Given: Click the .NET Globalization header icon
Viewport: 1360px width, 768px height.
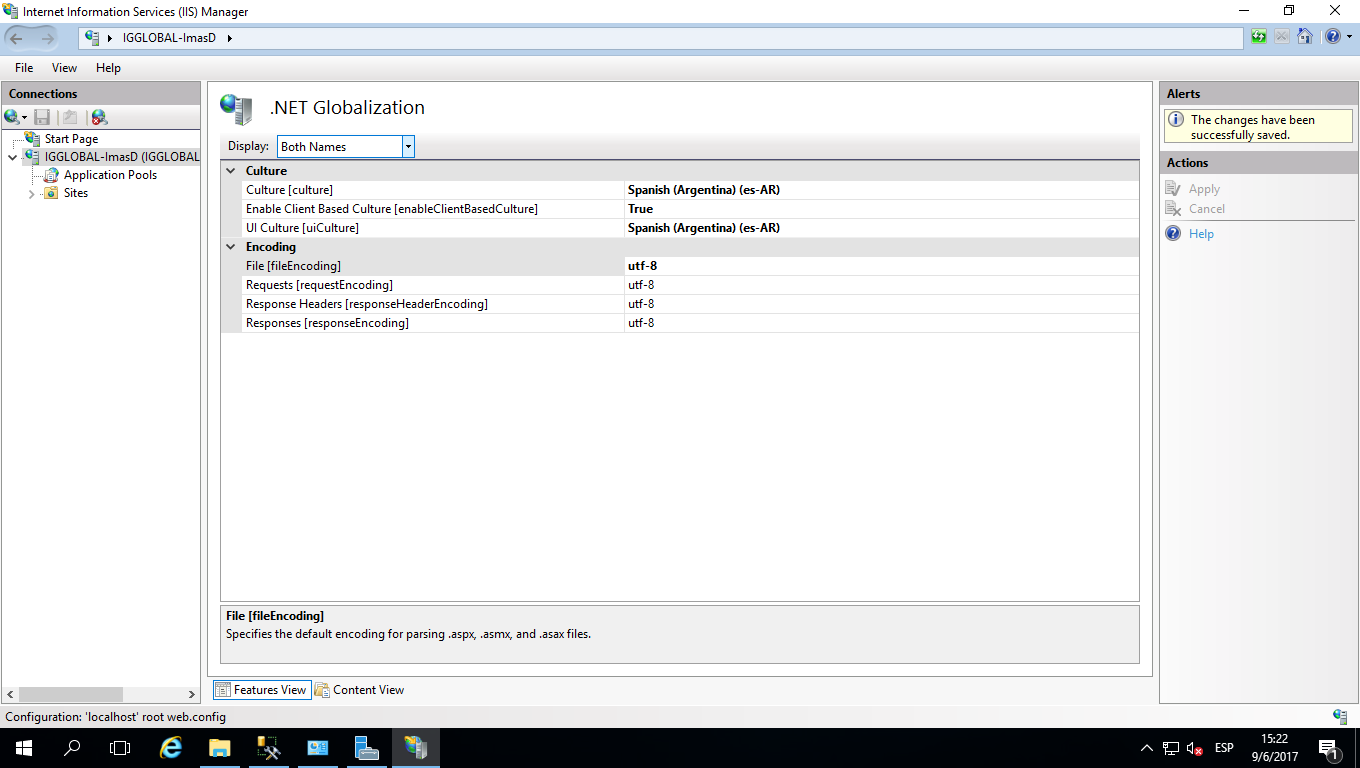Looking at the screenshot, I should point(236,108).
